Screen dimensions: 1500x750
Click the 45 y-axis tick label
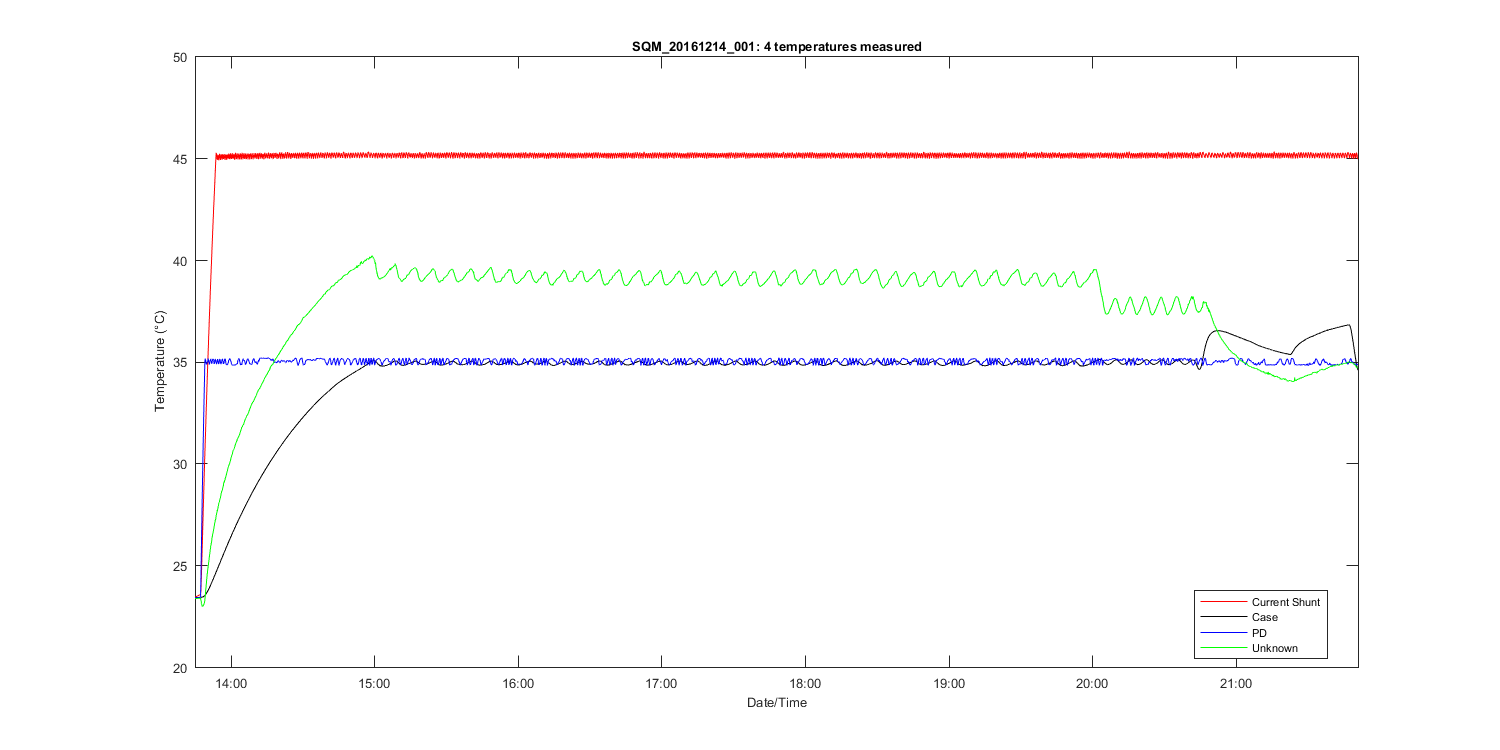pyautogui.click(x=182, y=159)
